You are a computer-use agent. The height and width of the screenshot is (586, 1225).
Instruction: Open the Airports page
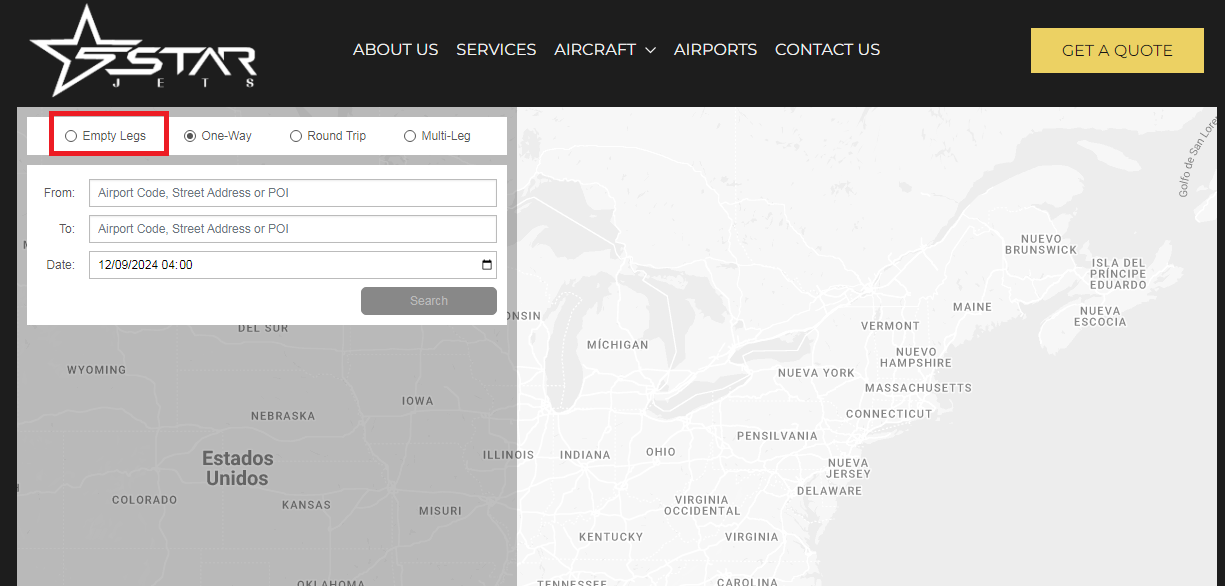coord(715,49)
